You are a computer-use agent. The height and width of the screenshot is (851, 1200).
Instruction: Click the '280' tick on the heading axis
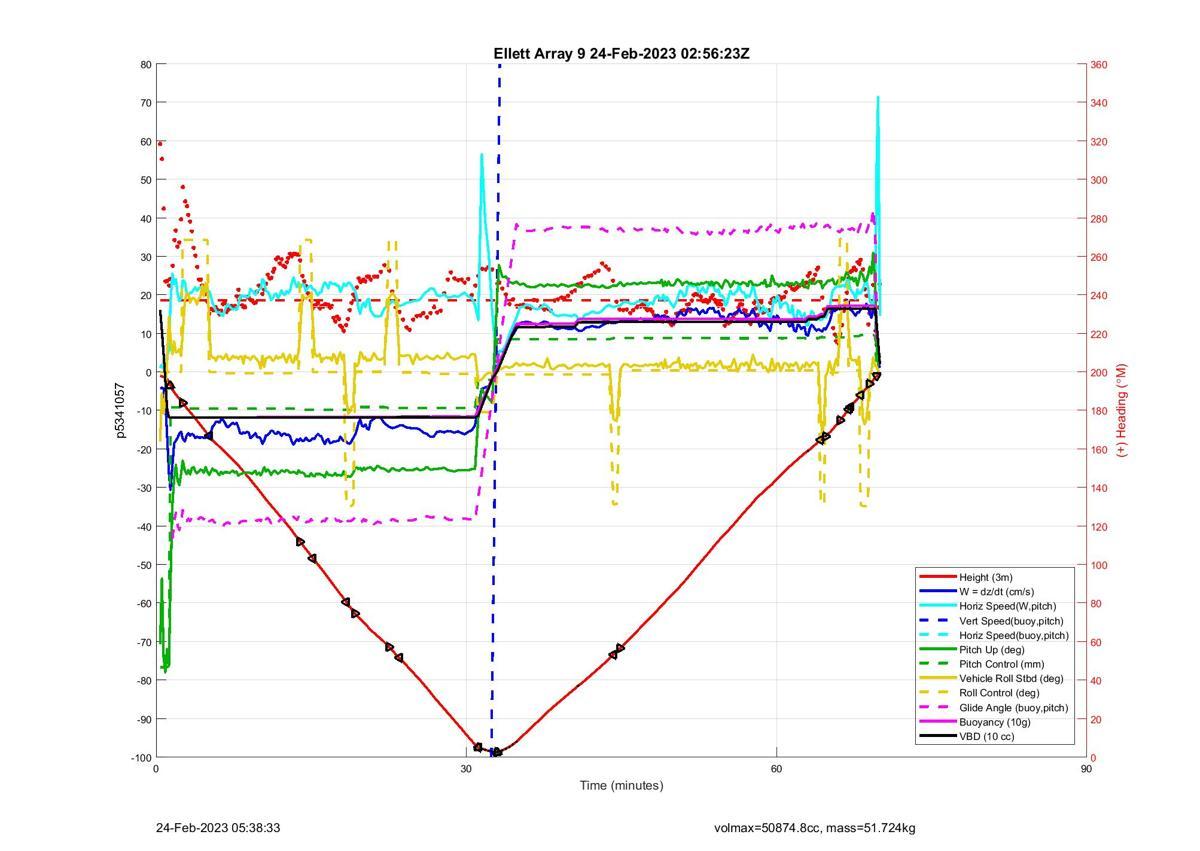click(1098, 219)
